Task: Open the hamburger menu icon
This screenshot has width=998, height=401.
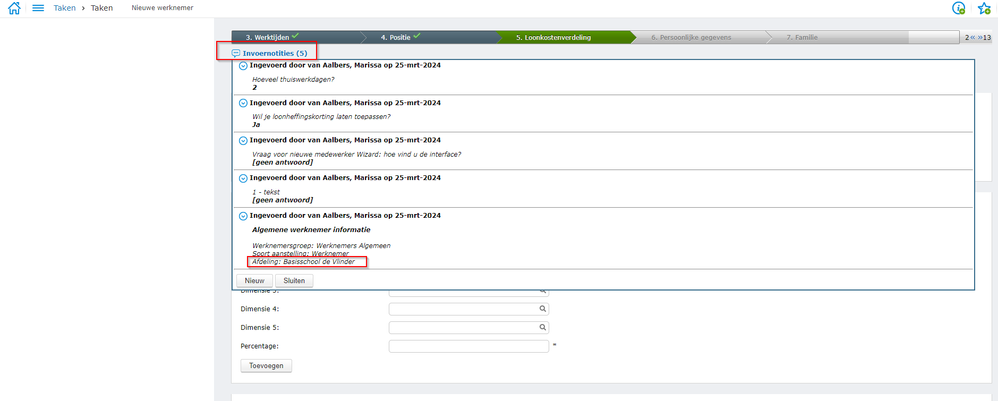Action: 38,8
